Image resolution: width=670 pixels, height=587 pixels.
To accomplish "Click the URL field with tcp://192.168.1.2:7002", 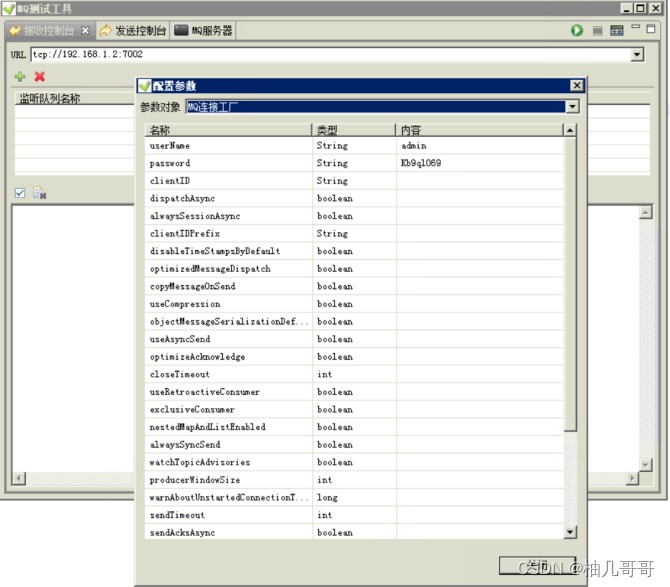I will pyautogui.click(x=331, y=55).
